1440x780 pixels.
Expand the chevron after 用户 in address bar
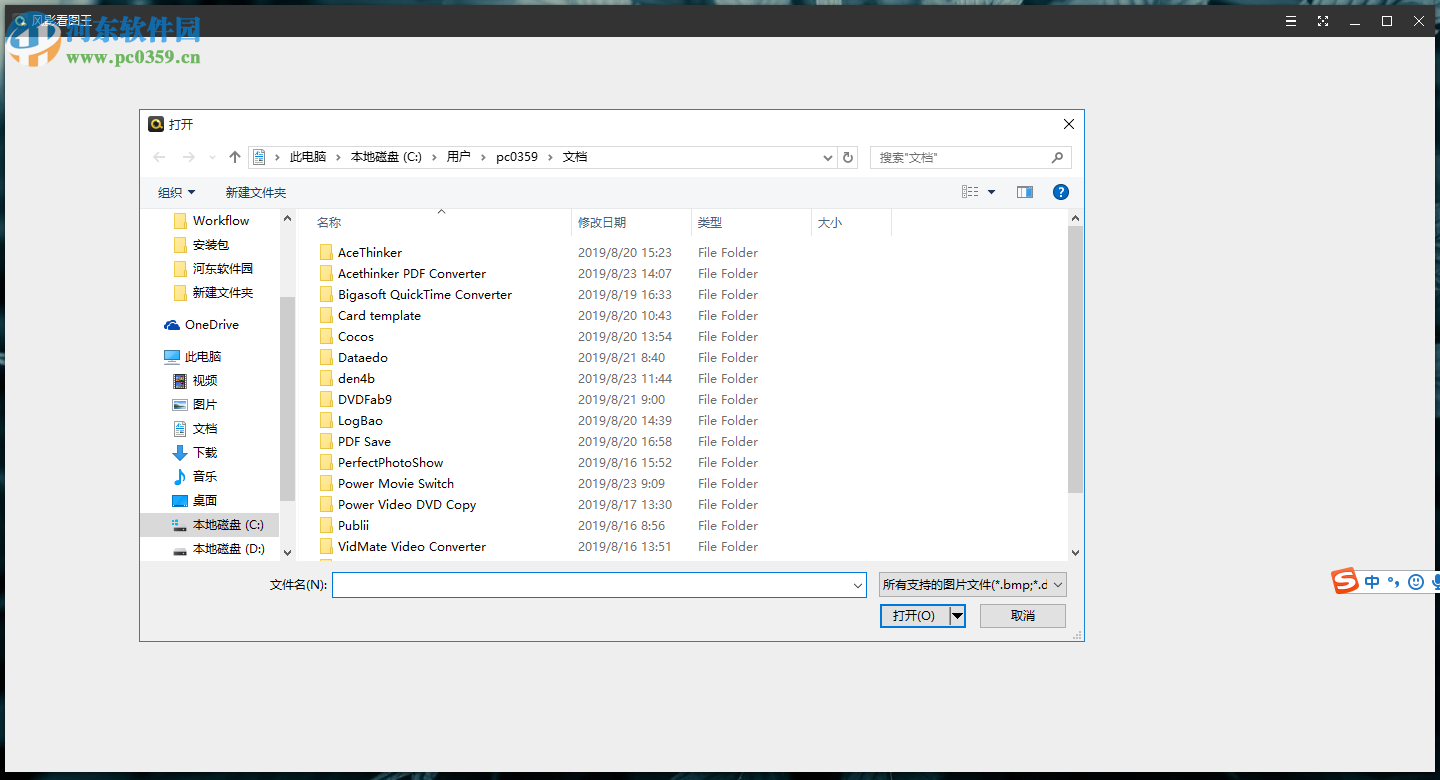click(x=483, y=157)
